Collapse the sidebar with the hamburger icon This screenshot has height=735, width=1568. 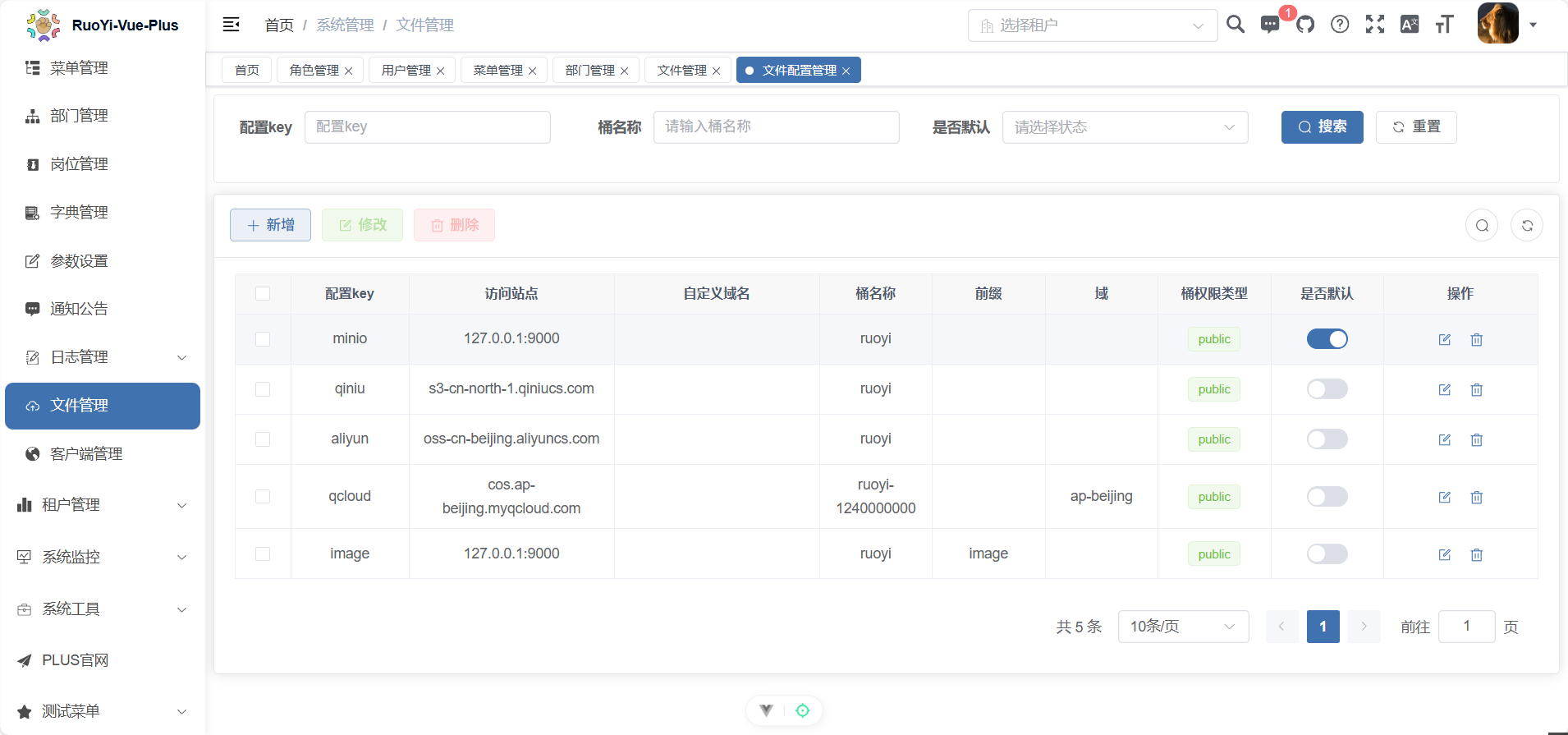click(232, 25)
